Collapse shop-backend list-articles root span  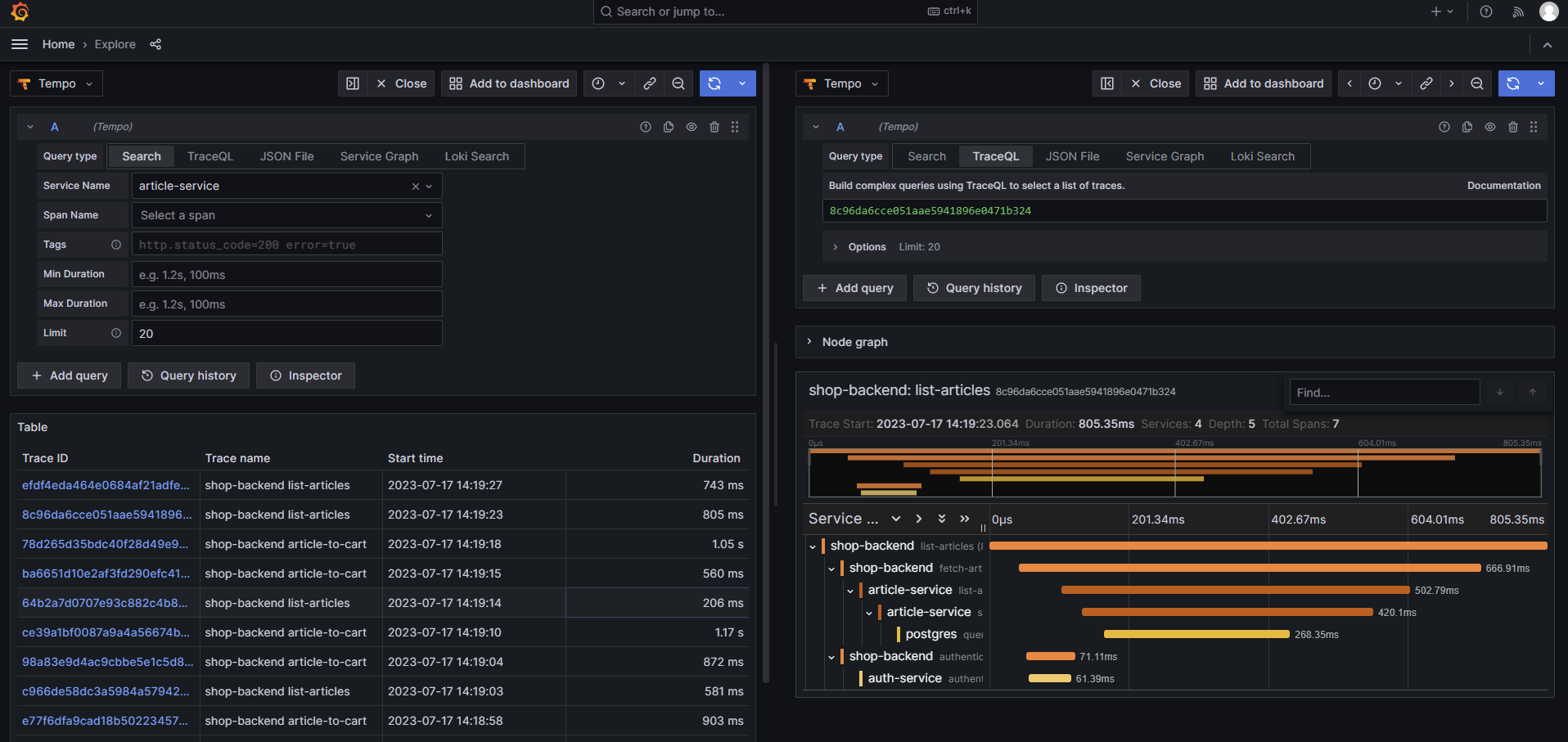click(x=813, y=546)
